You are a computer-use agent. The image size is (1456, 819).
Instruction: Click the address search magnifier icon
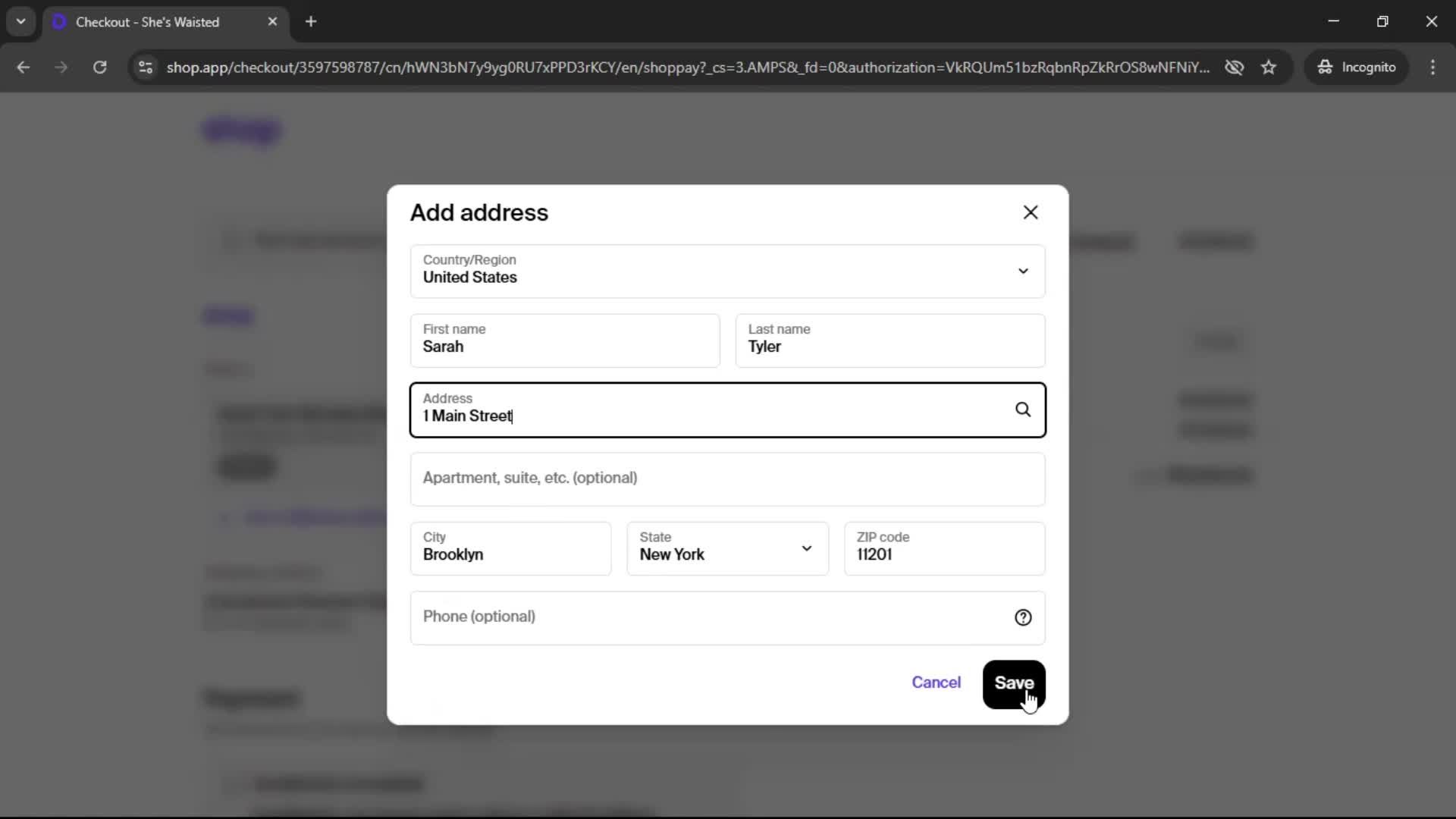(x=1022, y=409)
